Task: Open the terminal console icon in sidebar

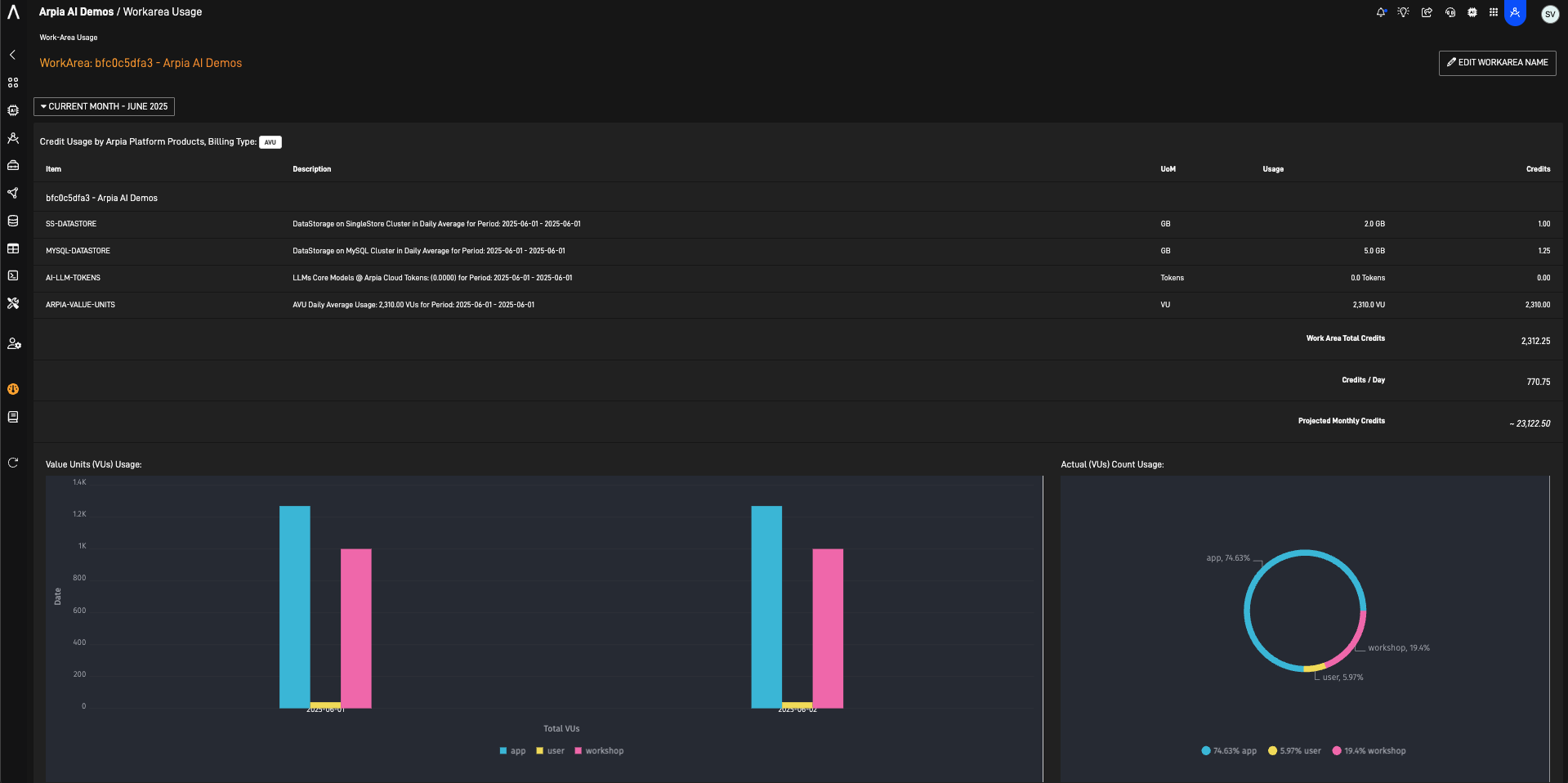Action: (13, 275)
